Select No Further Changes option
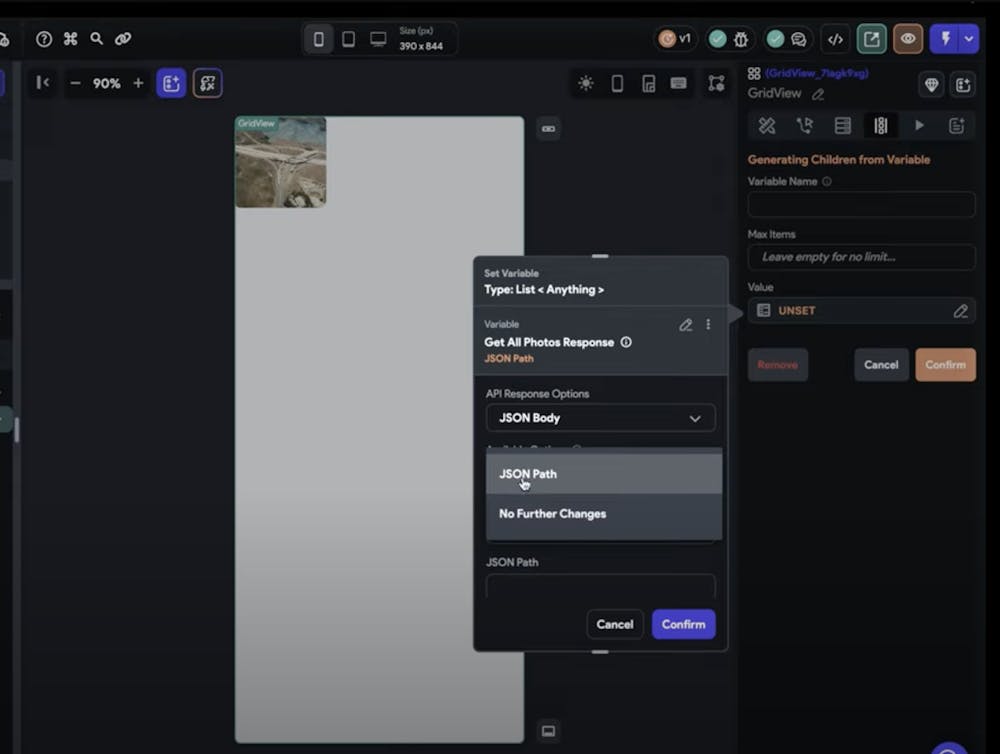1000x754 pixels. tap(604, 514)
